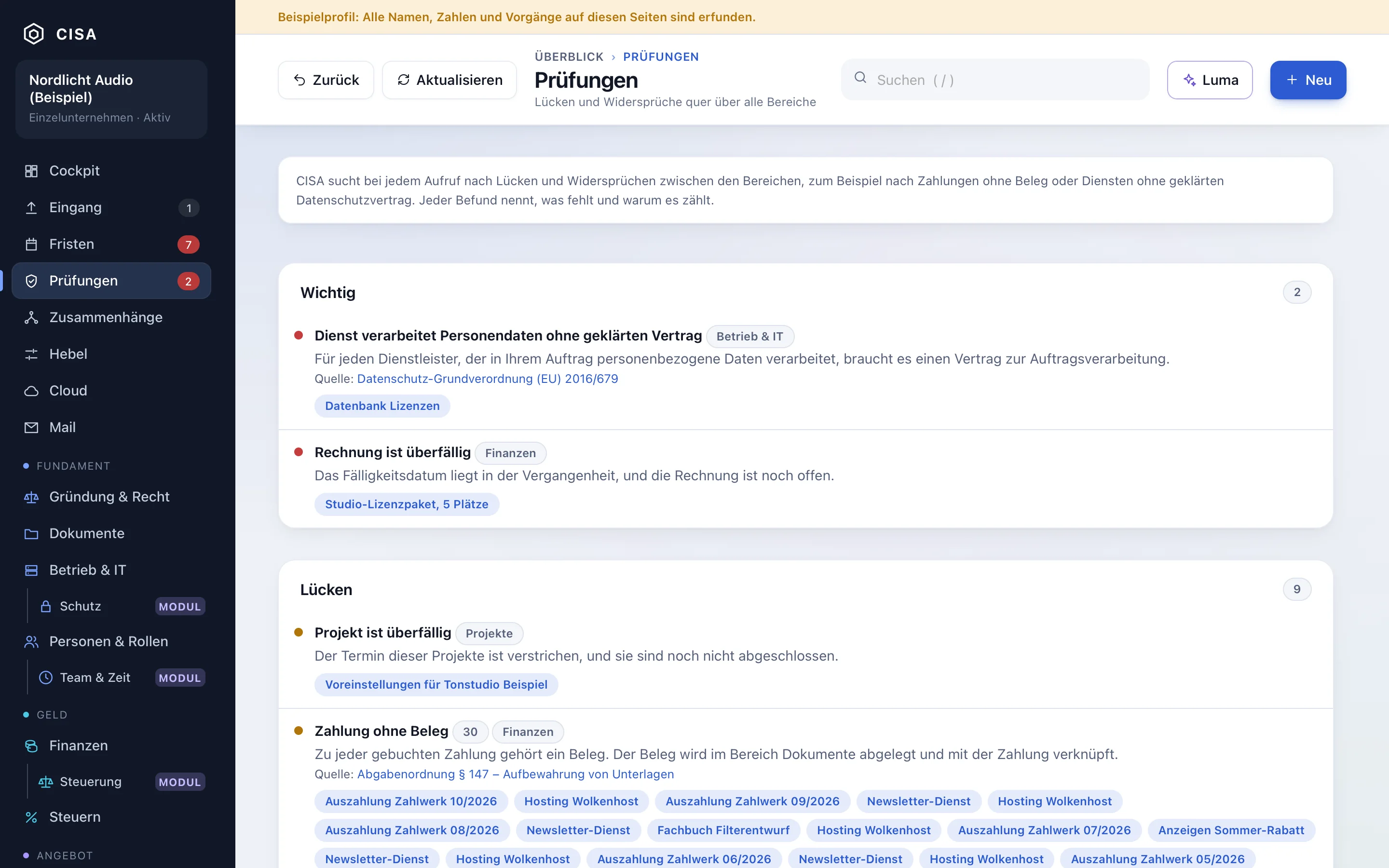This screenshot has height=868, width=1389.
Task: Go to Fristen in the sidebar
Action: (111, 244)
